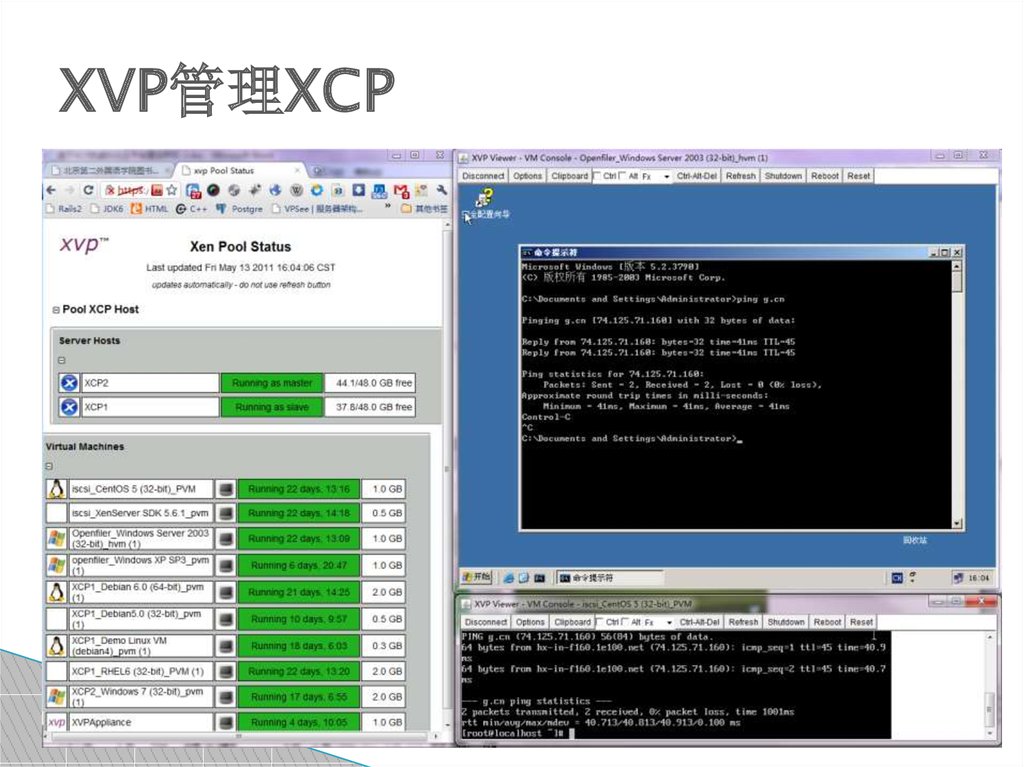Click Disconnect in Windows Server 2003 console
Screen dimensions: 1024x767
coord(483,176)
